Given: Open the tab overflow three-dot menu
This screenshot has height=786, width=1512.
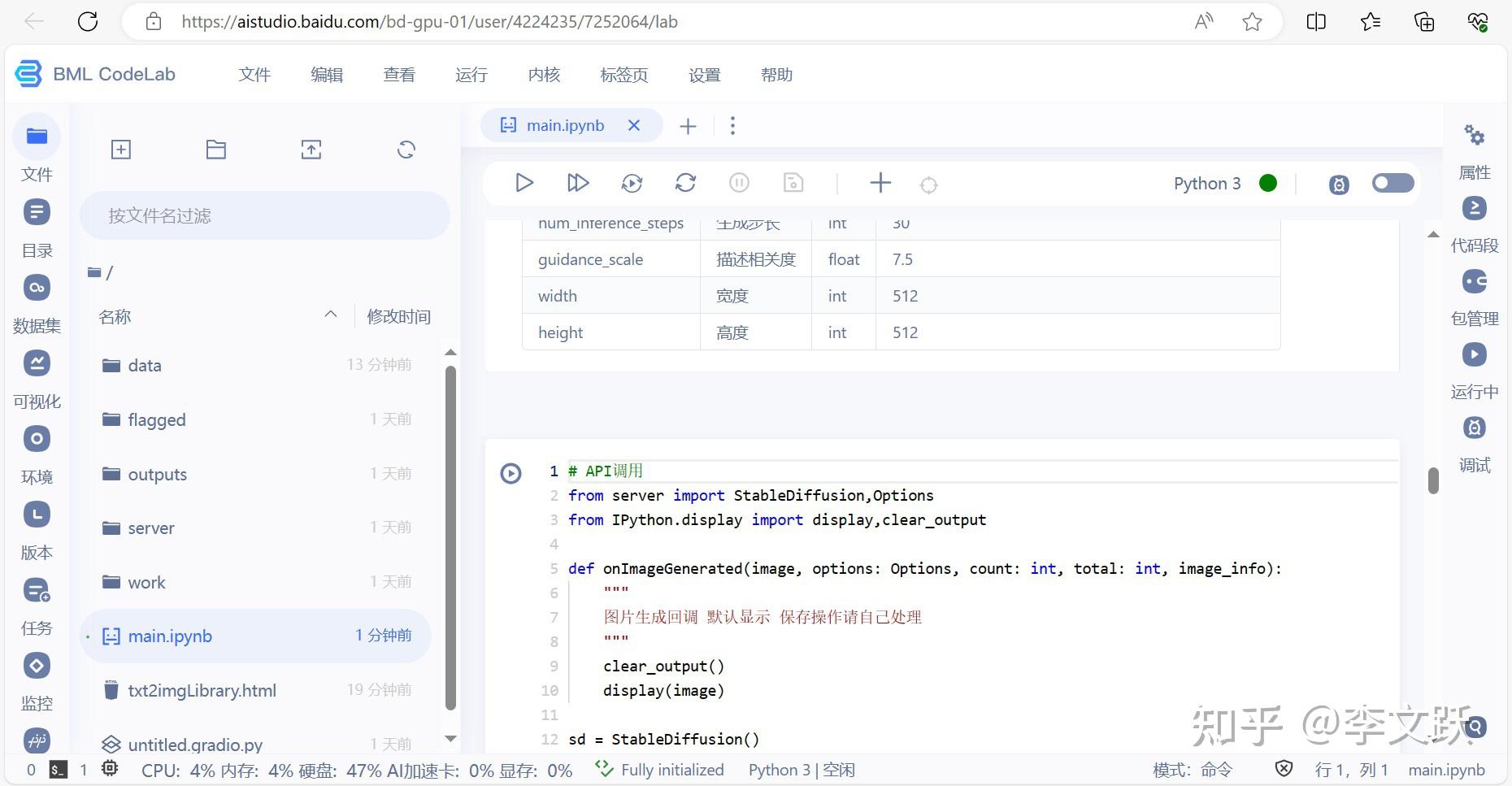Looking at the screenshot, I should pos(732,125).
